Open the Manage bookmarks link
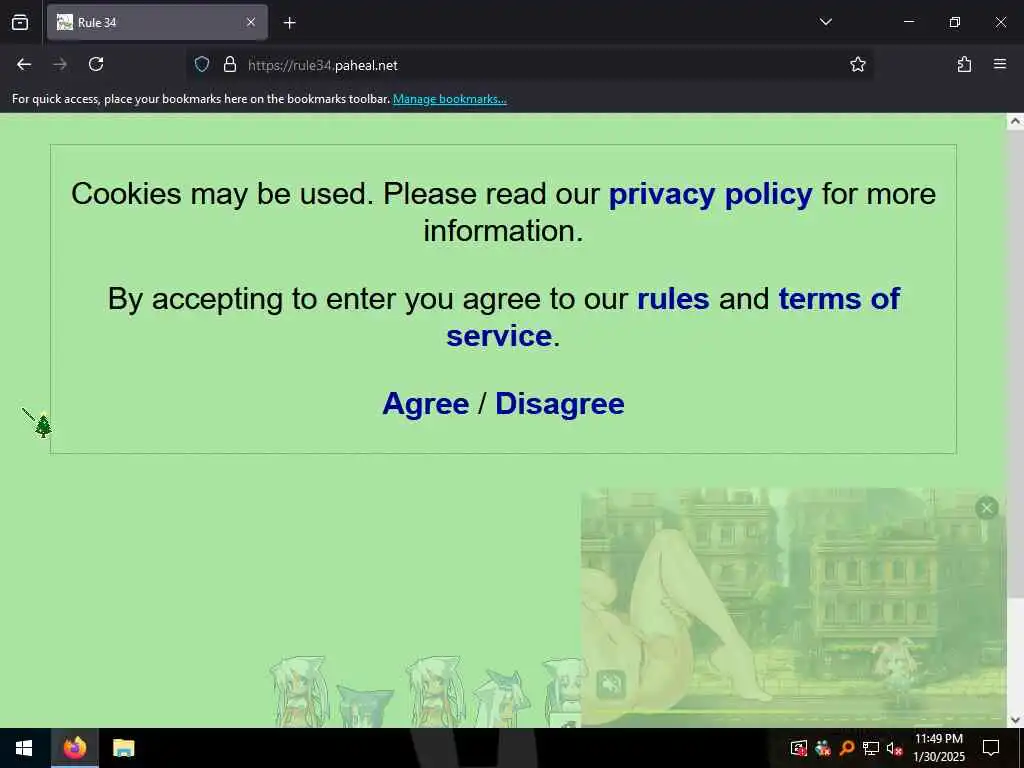 point(449,99)
